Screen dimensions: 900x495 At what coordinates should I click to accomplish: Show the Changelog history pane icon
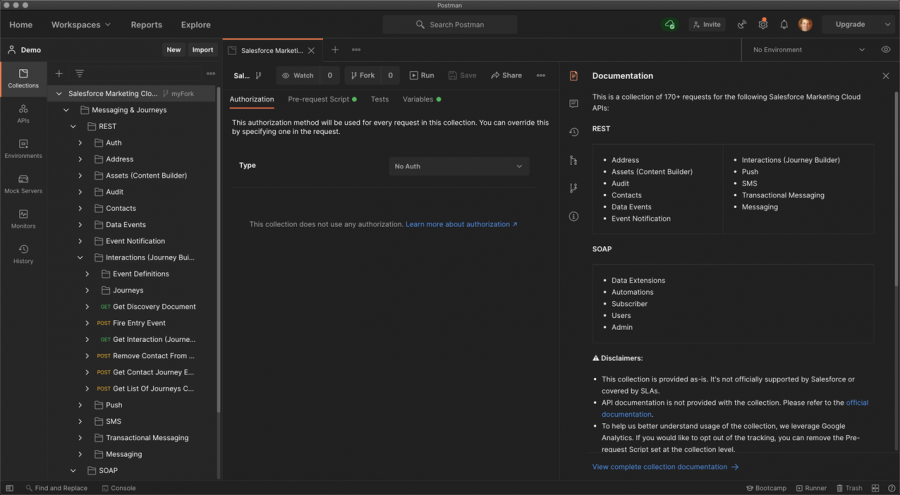pos(573,132)
